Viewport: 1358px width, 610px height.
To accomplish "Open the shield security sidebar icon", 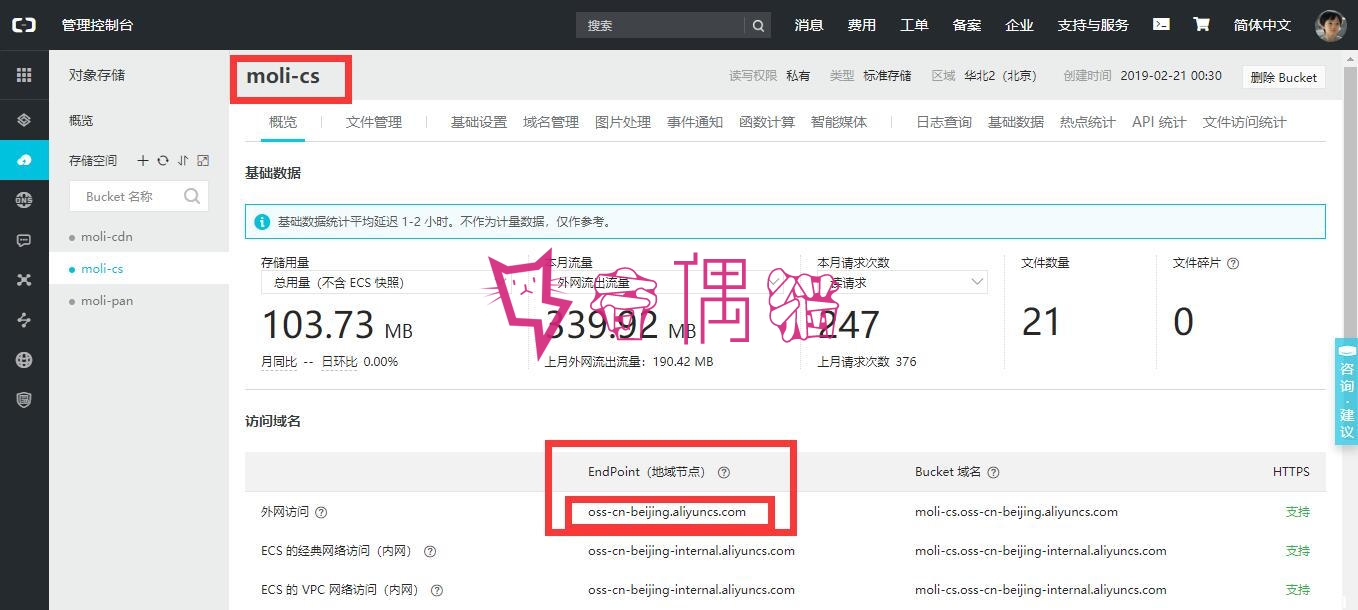I will [x=24, y=400].
